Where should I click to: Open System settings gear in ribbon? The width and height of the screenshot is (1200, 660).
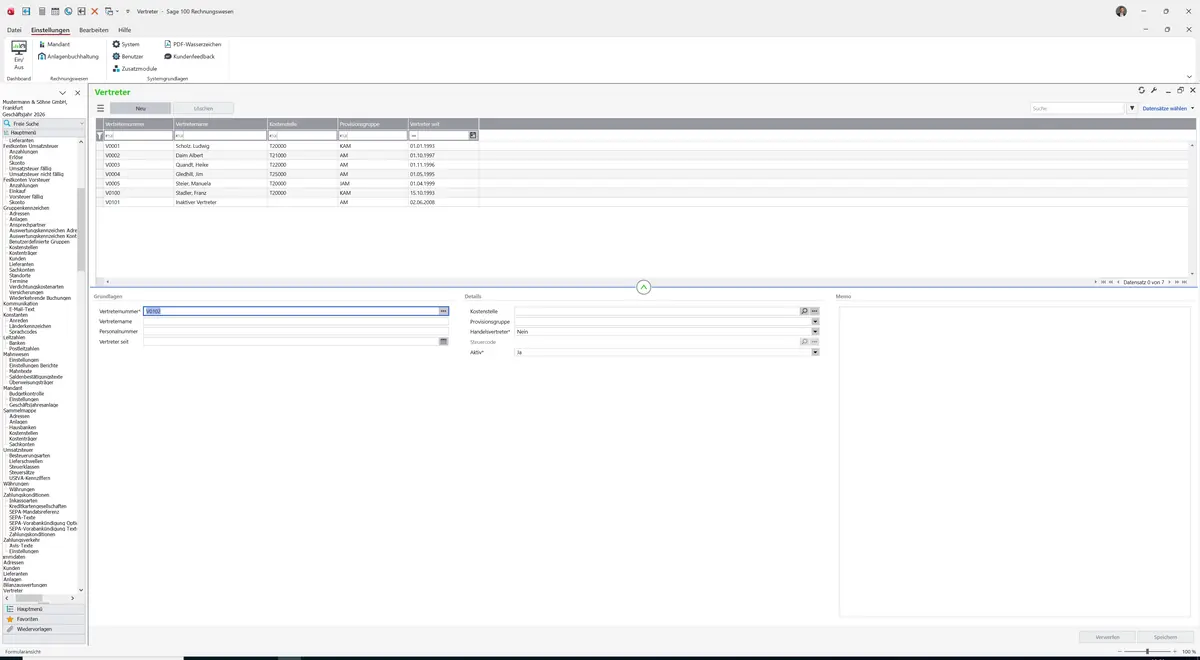click(126, 45)
